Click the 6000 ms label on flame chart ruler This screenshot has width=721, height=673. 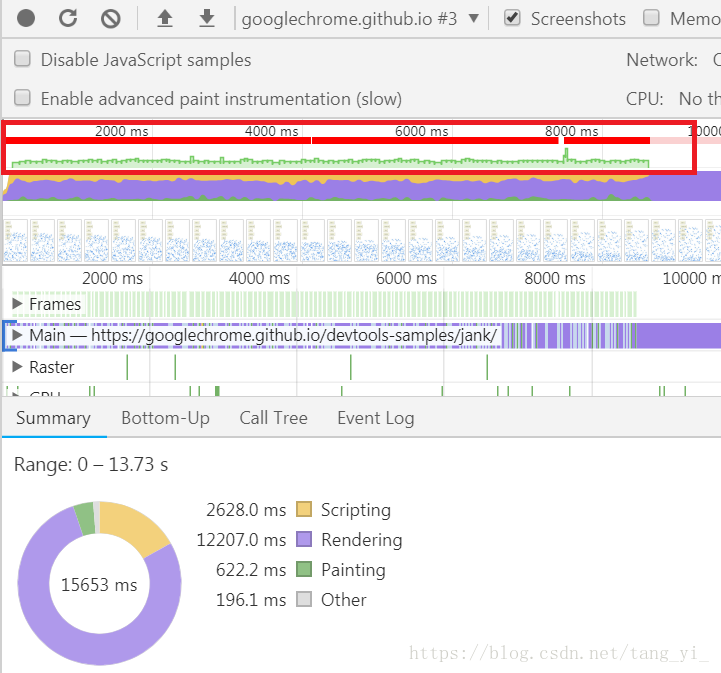pyautogui.click(x=406, y=278)
